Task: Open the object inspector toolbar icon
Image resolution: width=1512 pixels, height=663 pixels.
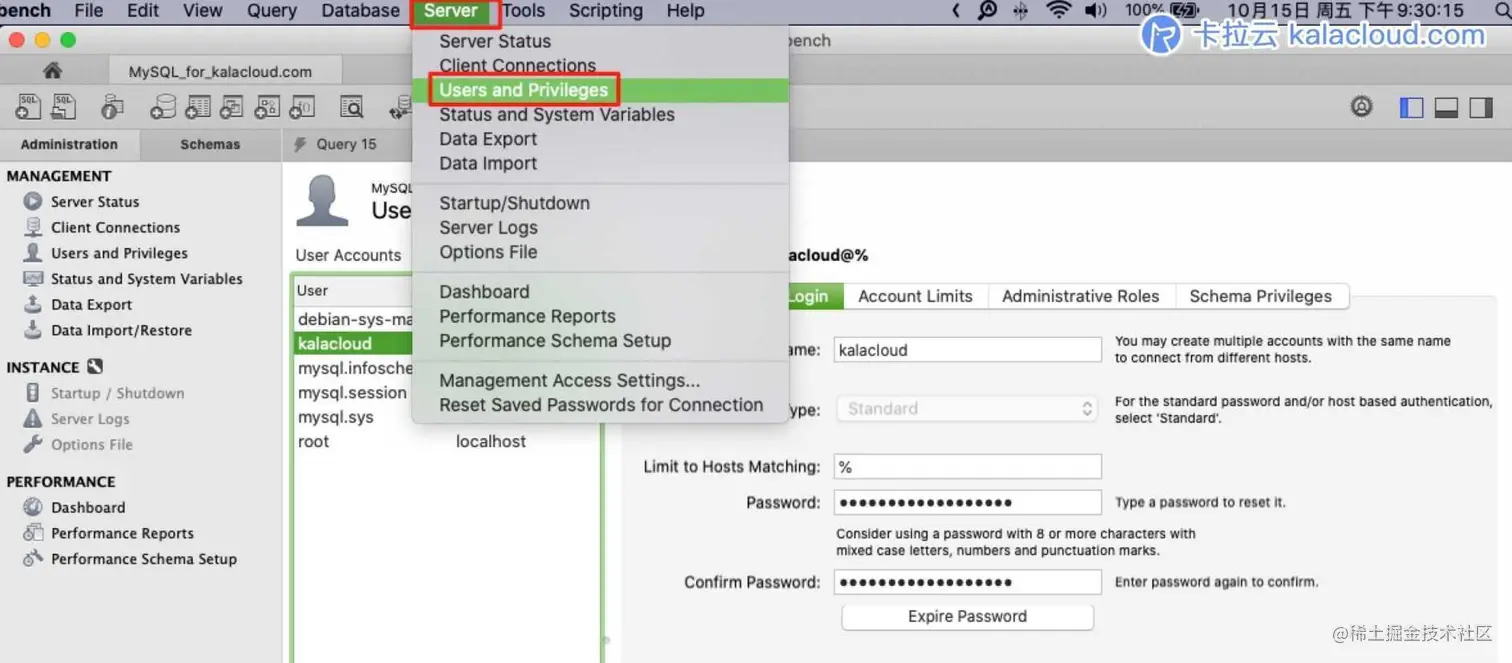Action: pyautogui.click(x=112, y=106)
